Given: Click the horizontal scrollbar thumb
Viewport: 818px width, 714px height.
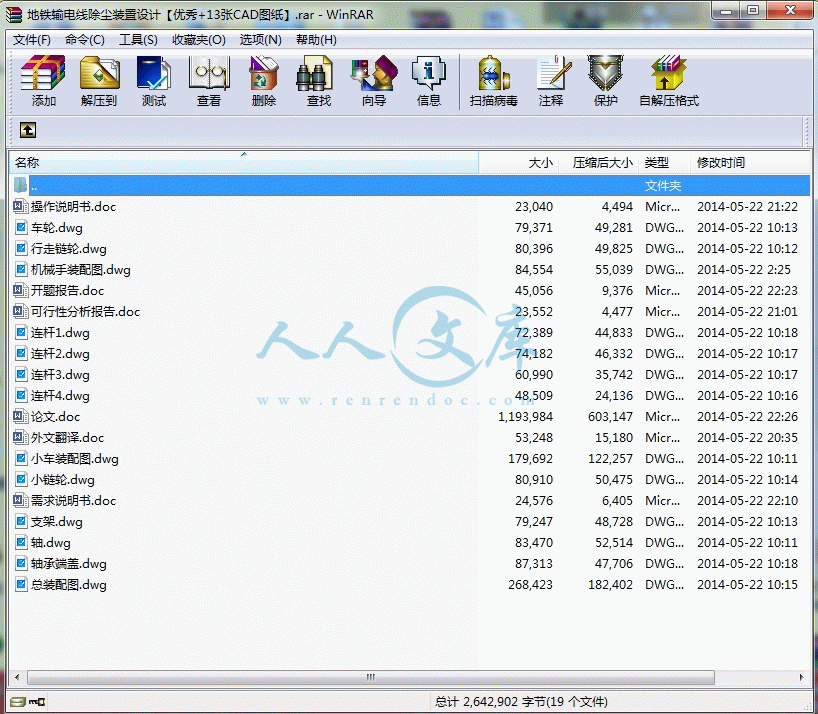Looking at the screenshot, I should coord(370,677).
